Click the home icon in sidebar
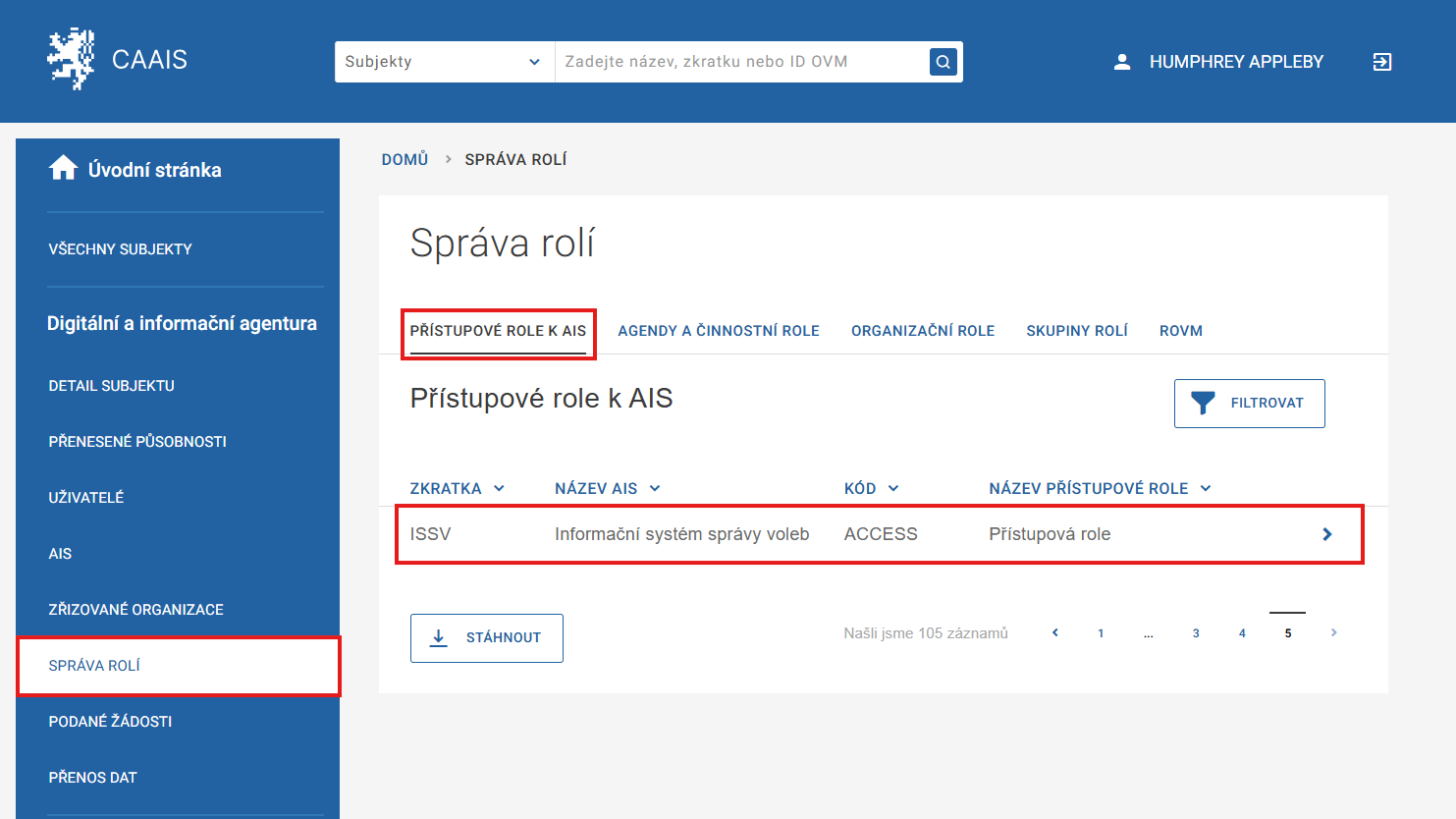 (x=64, y=169)
